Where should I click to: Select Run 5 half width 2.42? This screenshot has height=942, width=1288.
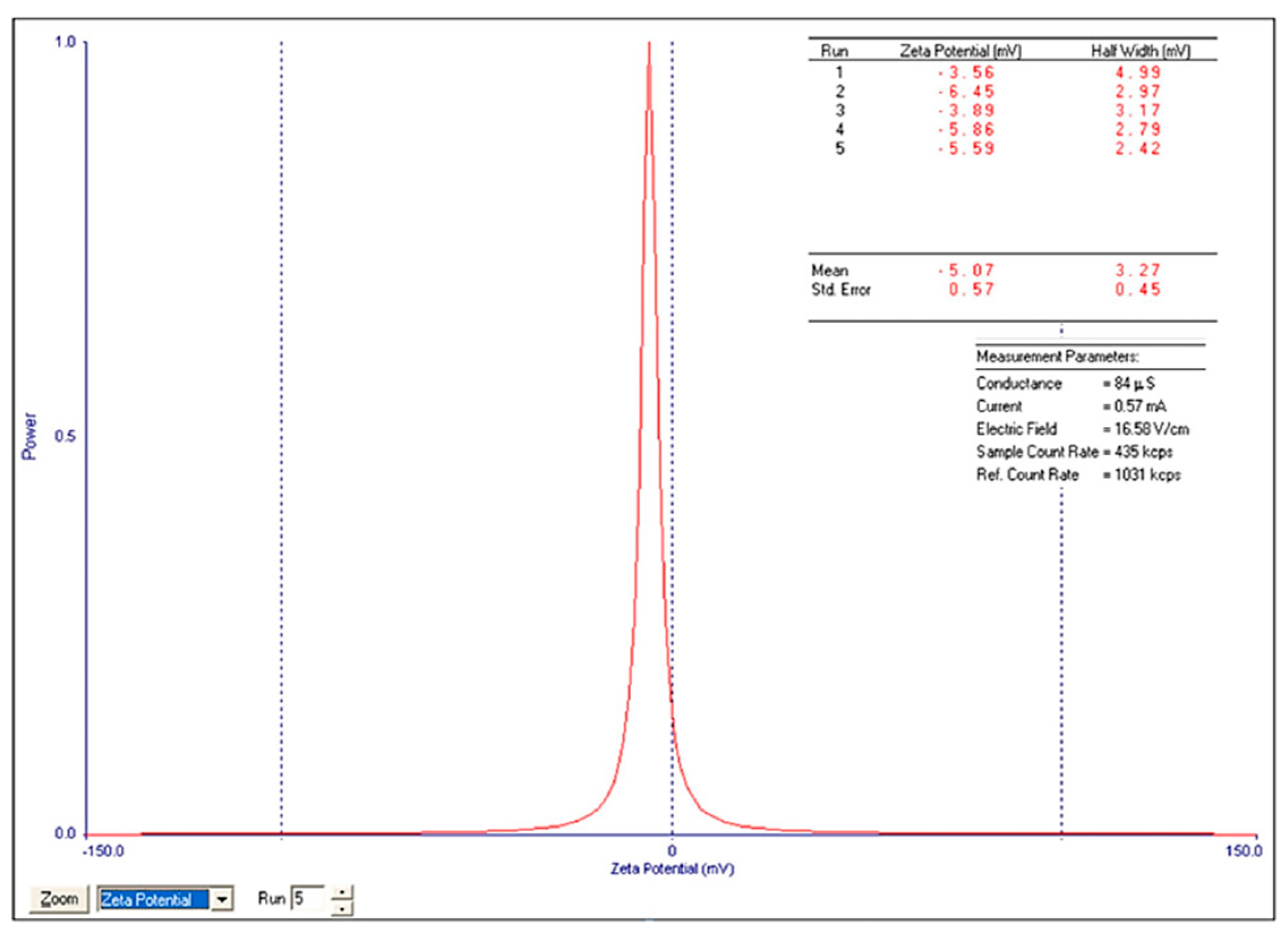tap(1137, 148)
